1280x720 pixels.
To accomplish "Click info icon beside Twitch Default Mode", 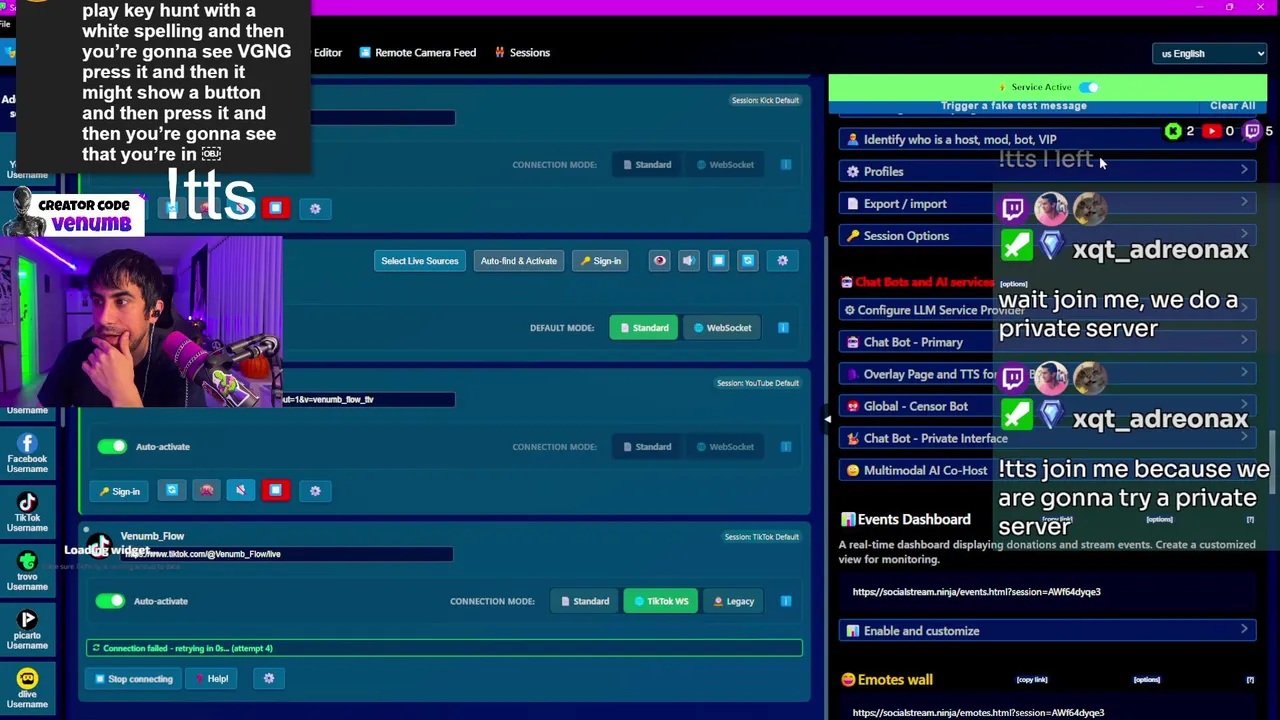I will point(783,328).
